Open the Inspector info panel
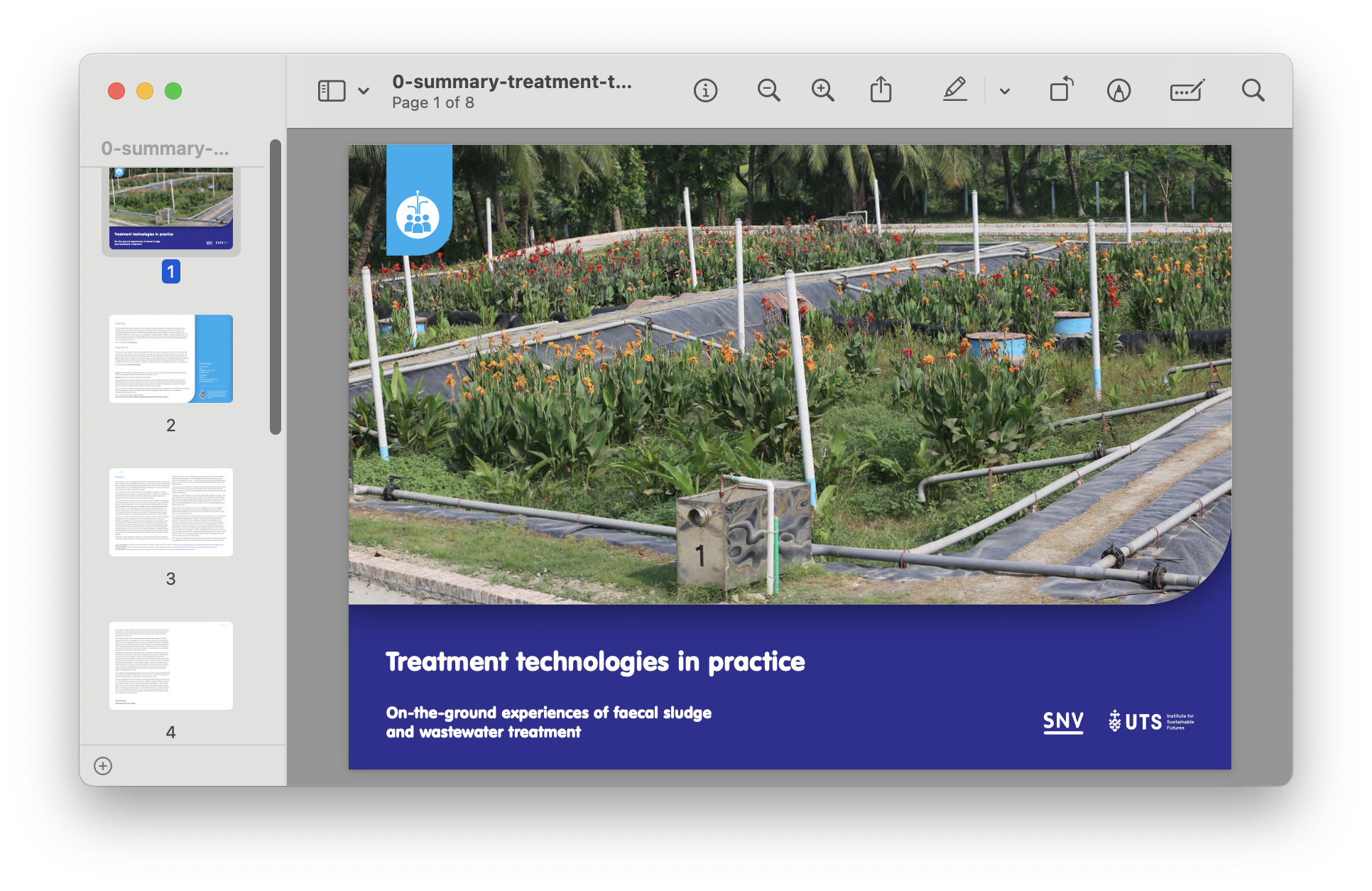The image size is (1372, 891). coord(705,91)
